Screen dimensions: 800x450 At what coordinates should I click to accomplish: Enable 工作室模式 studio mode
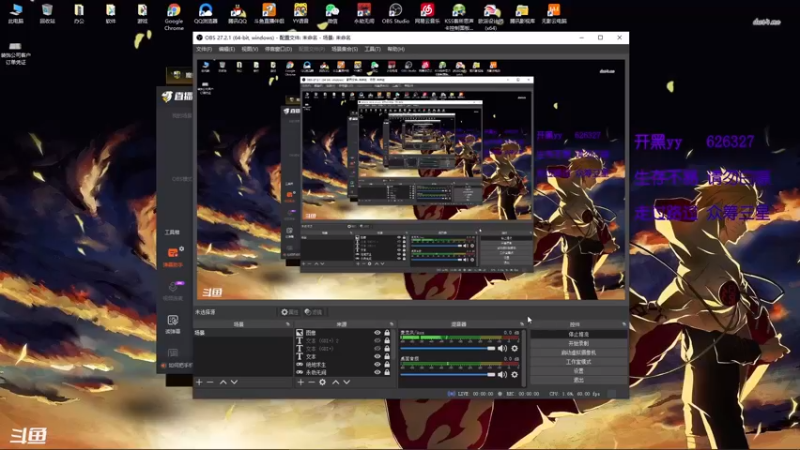coord(578,362)
